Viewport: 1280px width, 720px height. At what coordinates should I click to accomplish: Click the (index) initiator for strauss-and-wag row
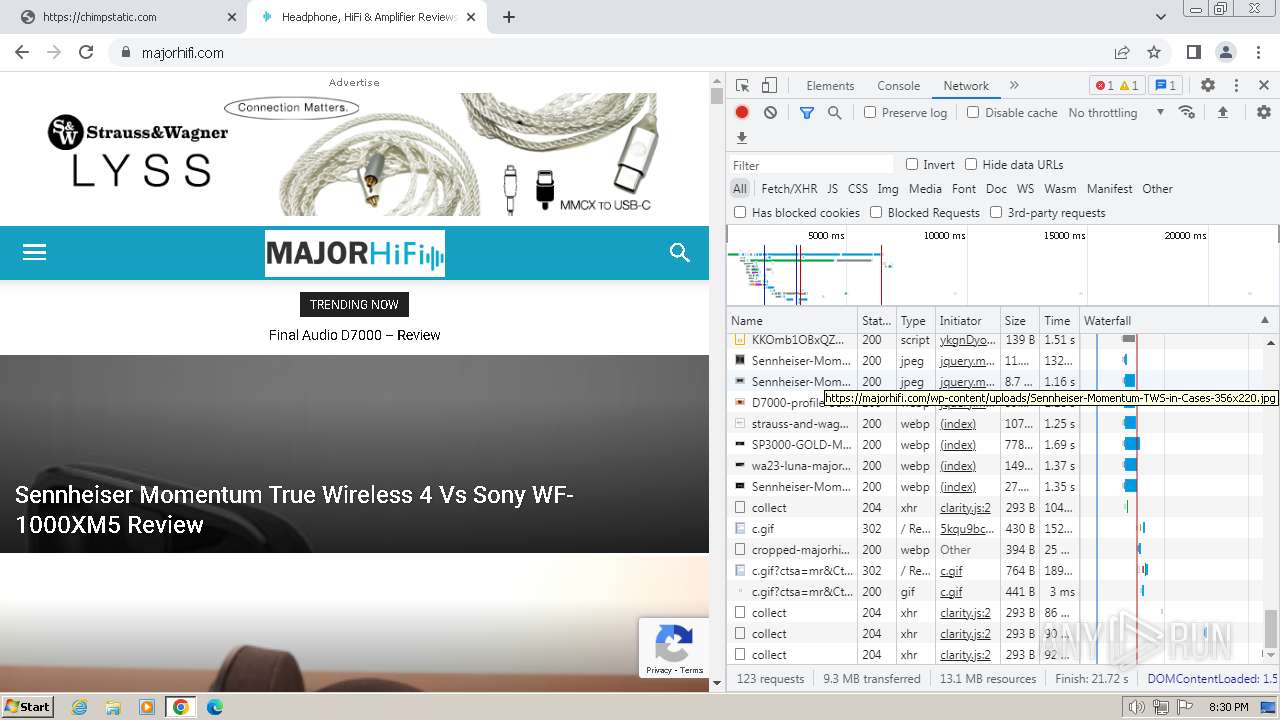958,424
